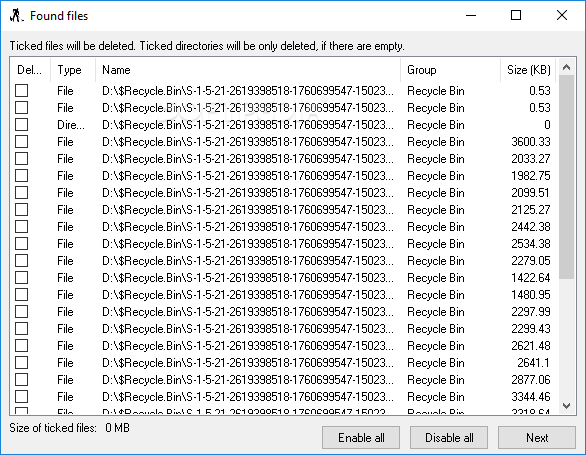The width and height of the screenshot is (586, 455).
Task: Tick the checkbox for the 2033.27 KB file
Action: (x=21, y=159)
